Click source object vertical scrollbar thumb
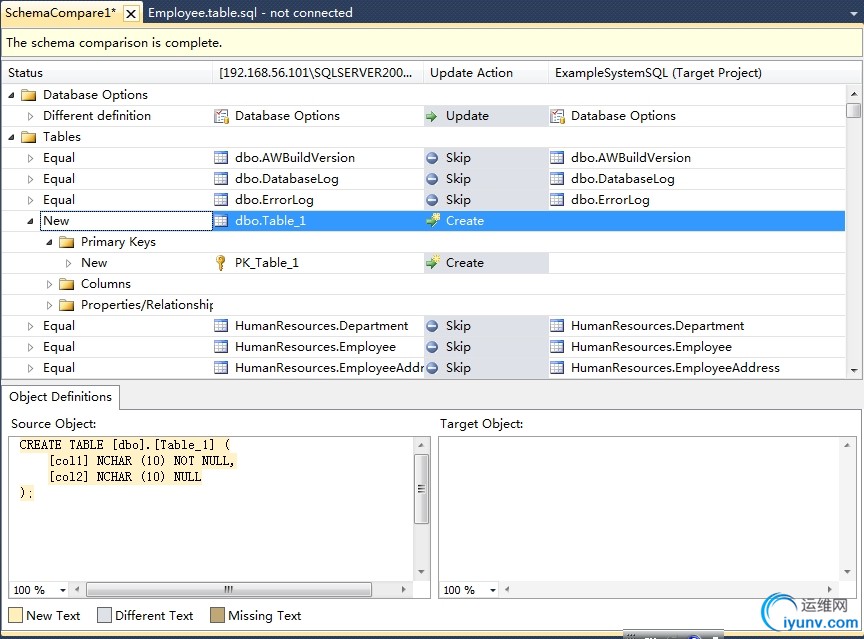This screenshot has height=639, width=864. click(422, 489)
